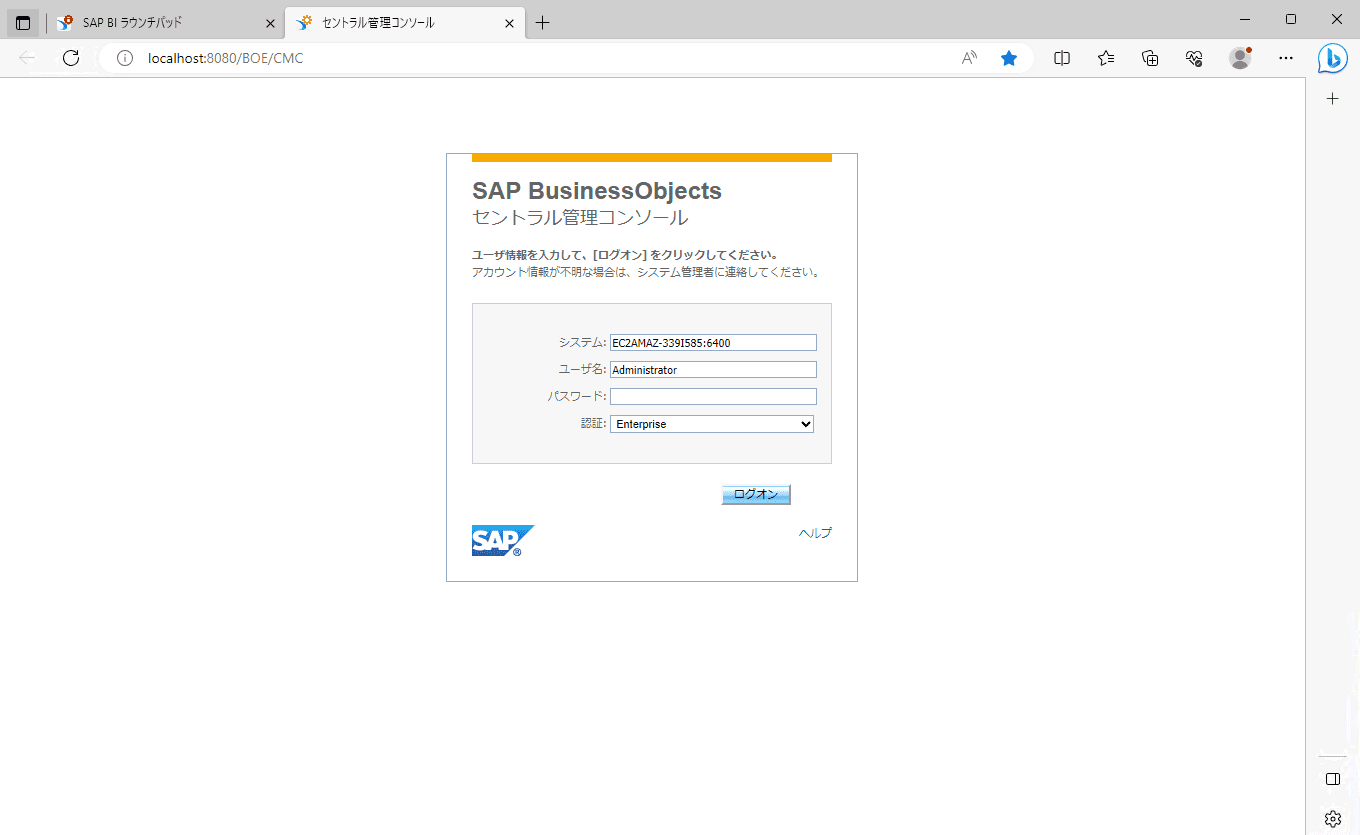Click the パスワード input field
Viewport: 1360px width, 835px height.
click(x=713, y=397)
